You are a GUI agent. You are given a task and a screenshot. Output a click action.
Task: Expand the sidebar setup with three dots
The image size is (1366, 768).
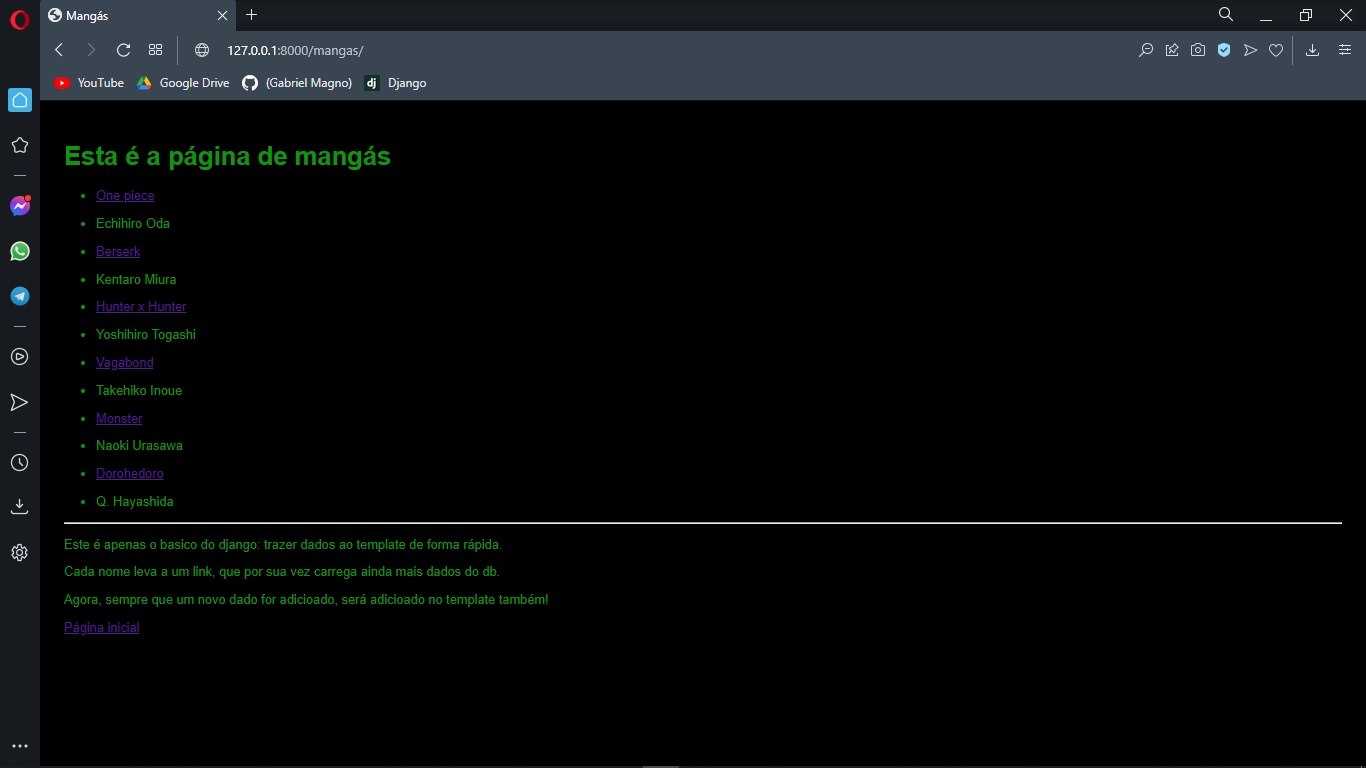pos(19,745)
